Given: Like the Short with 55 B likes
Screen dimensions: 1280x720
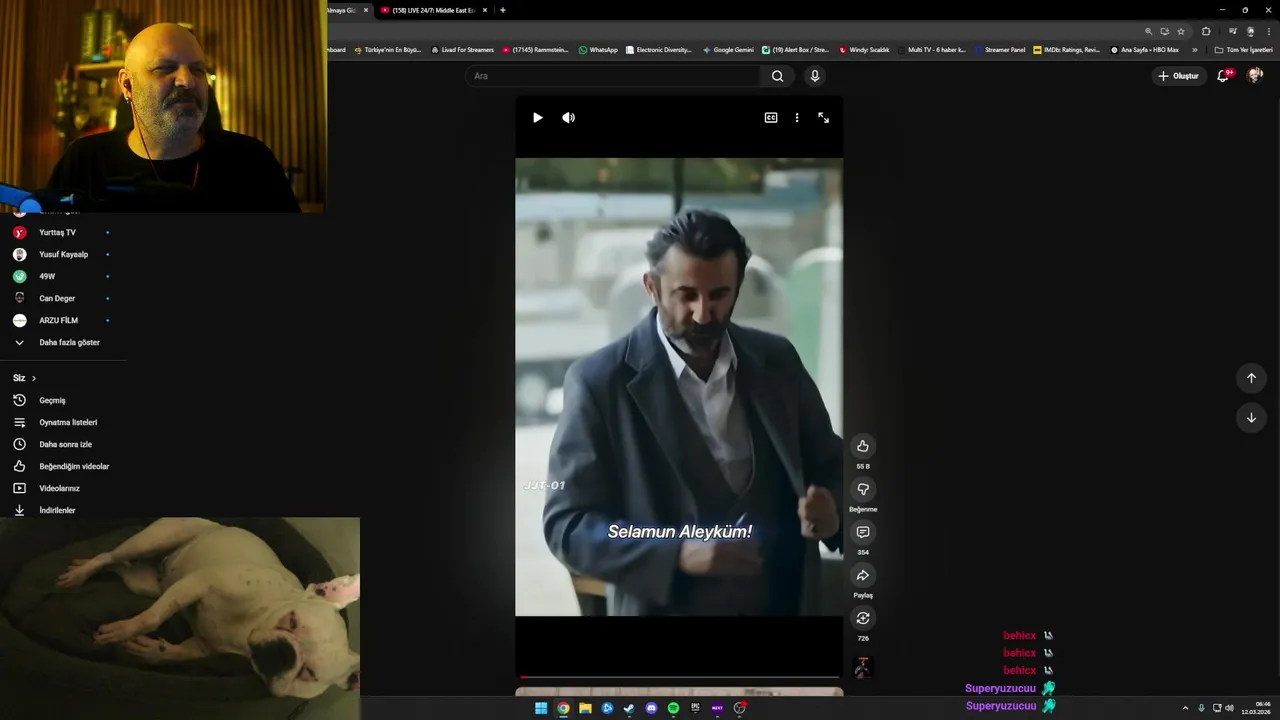Looking at the screenshot, I should pos(863,446).
